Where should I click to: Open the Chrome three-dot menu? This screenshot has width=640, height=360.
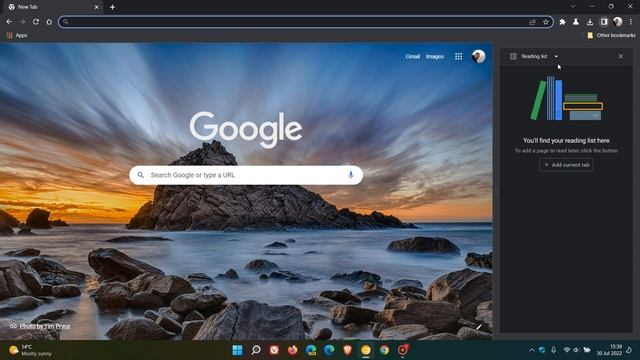(x=631, y=22)
